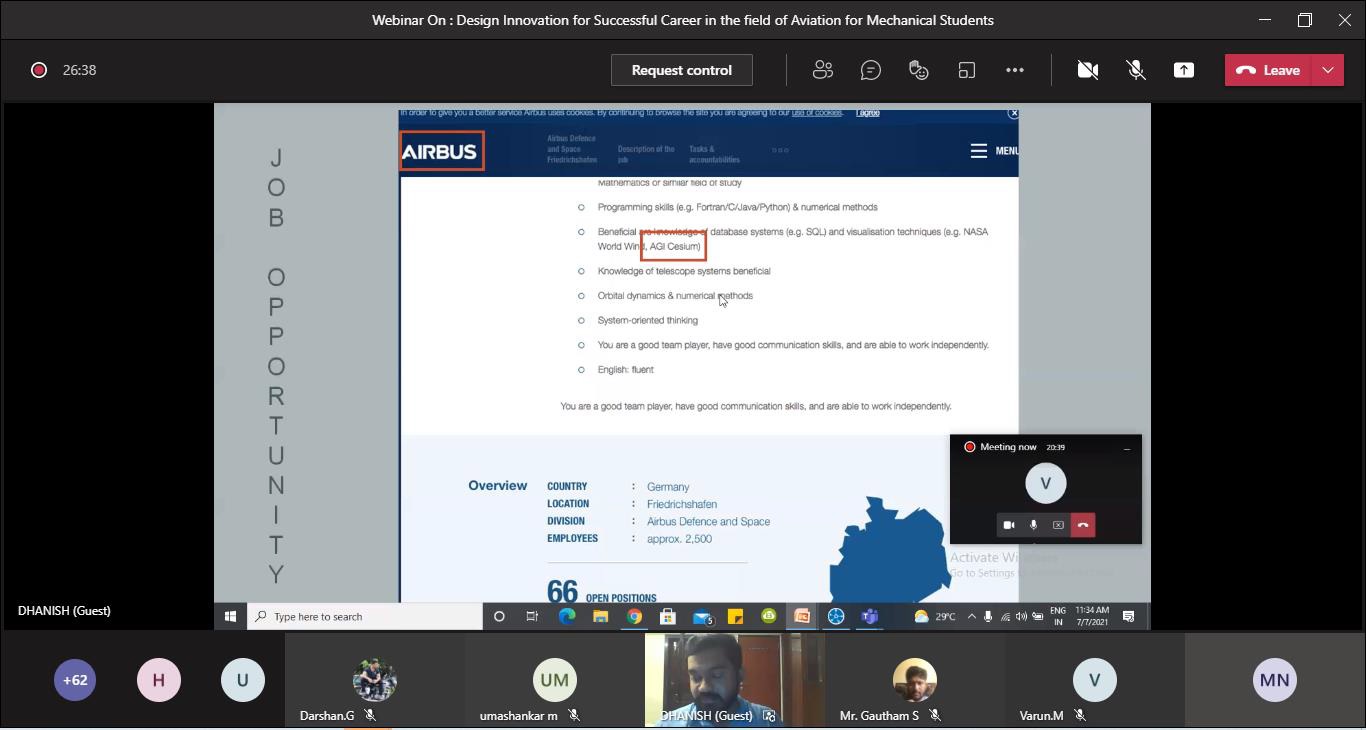Show hidden system tray icons
1366x730 pixels.
[x=971, y=616]
